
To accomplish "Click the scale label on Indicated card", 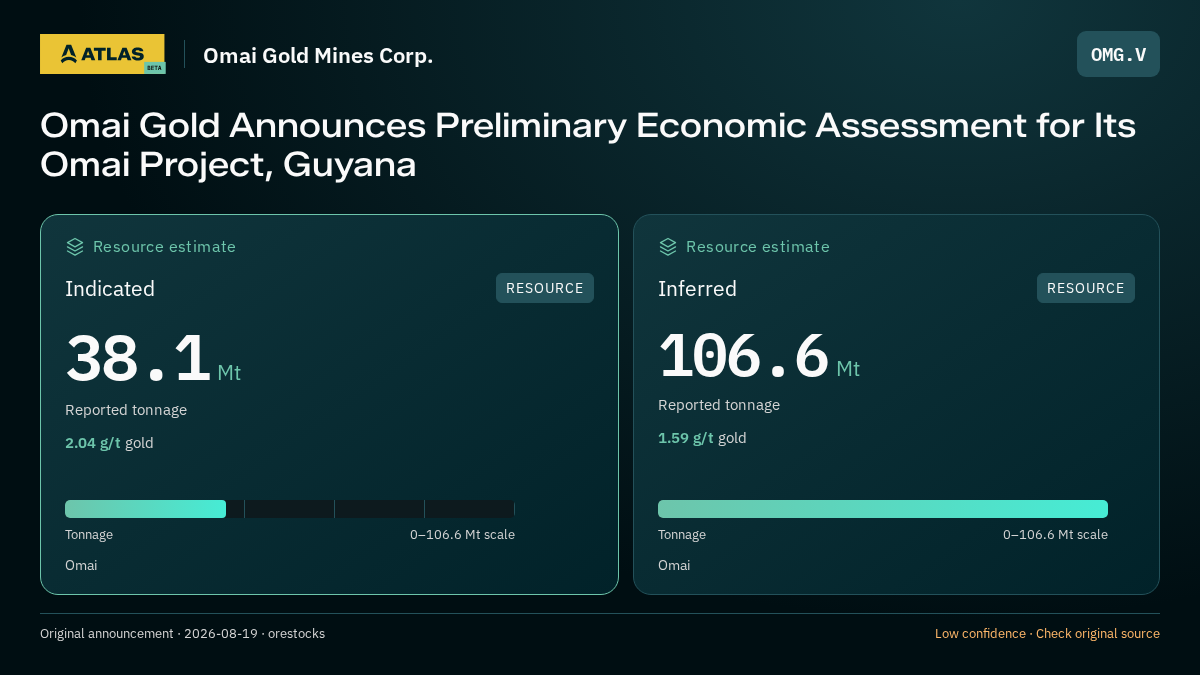I will [x=462, y=535].
